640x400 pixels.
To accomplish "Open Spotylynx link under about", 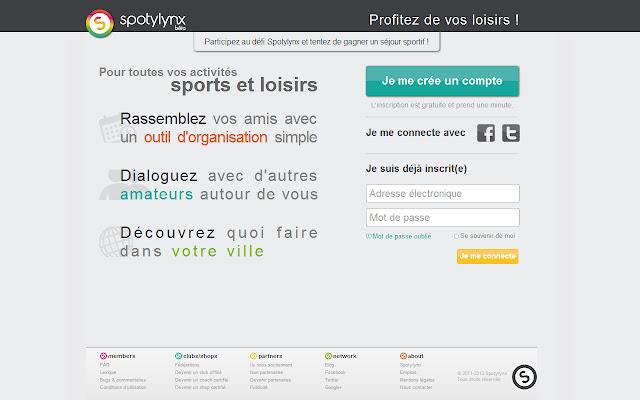I will click(x=411, y=365).
